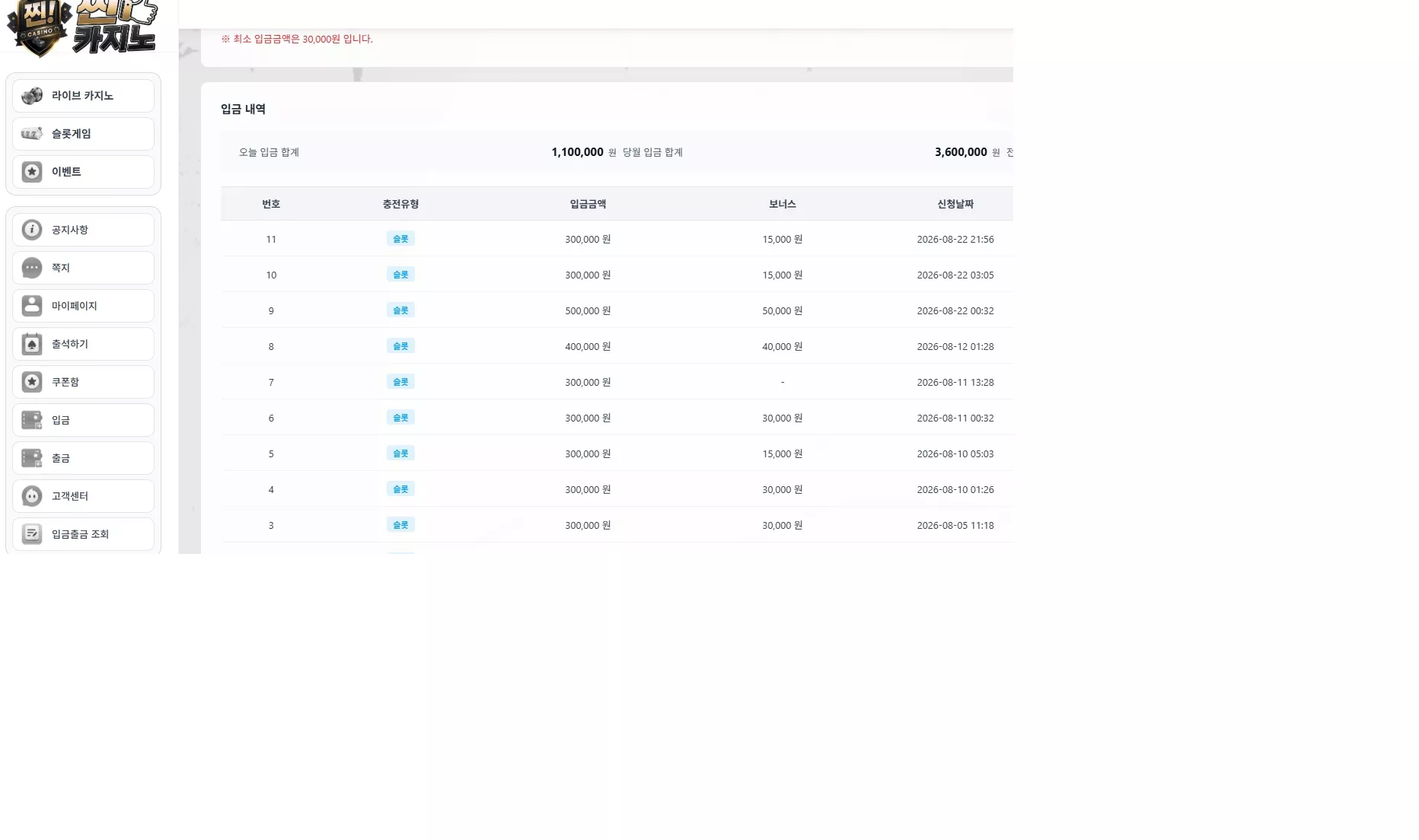Open 쪽지 messages link
1419x840 pixels.
(x=83, y=268)
